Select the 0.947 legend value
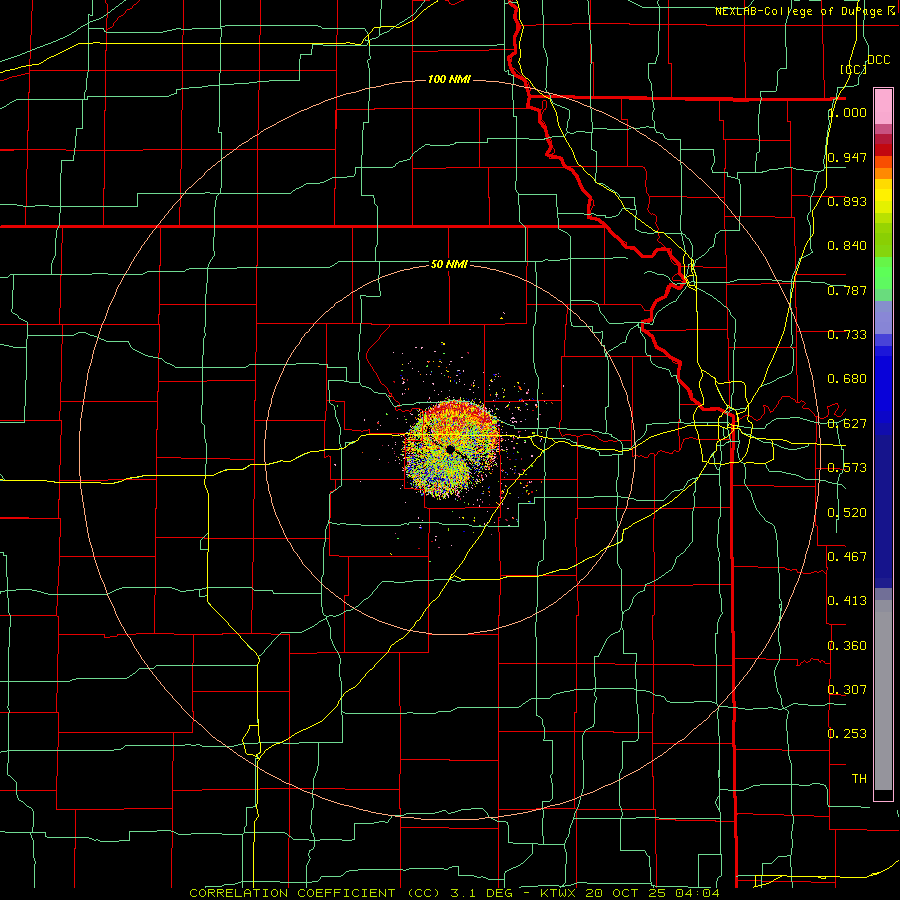The image size is (900, 900). 847,157
